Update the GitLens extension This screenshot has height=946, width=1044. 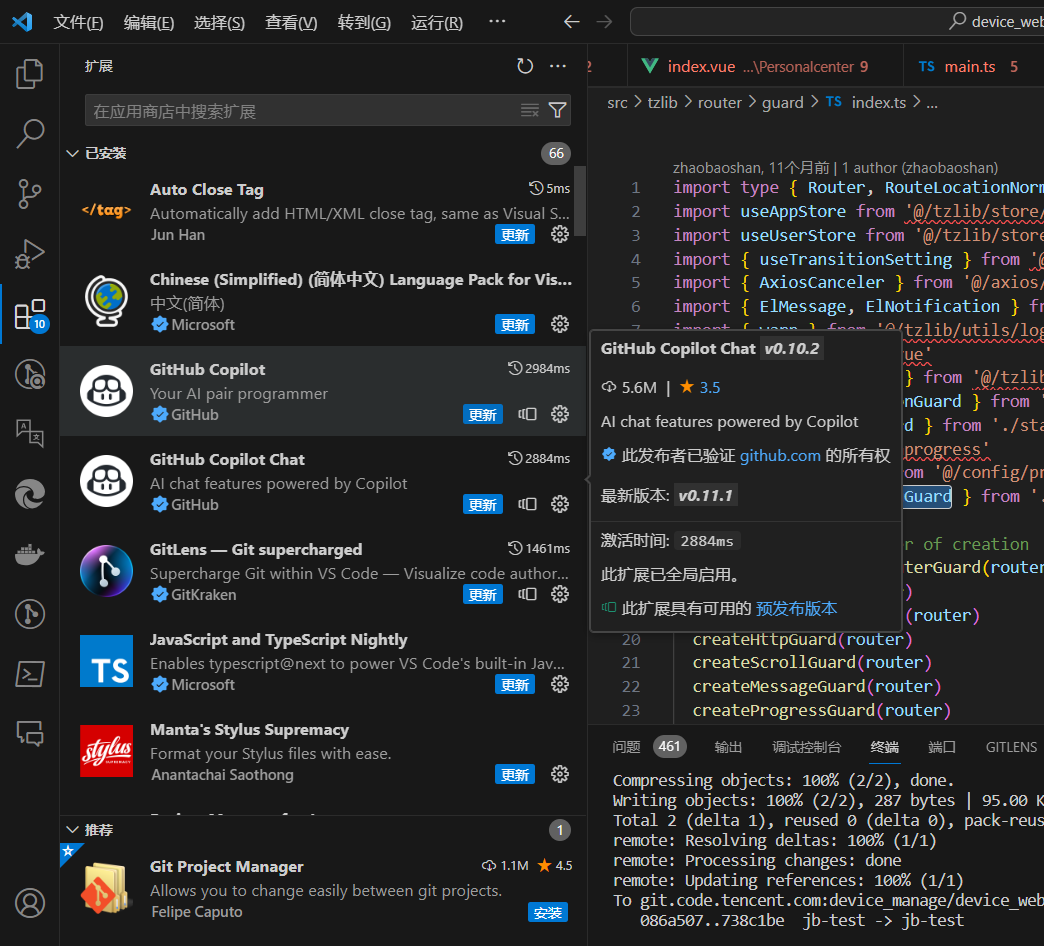click(483, 594)
